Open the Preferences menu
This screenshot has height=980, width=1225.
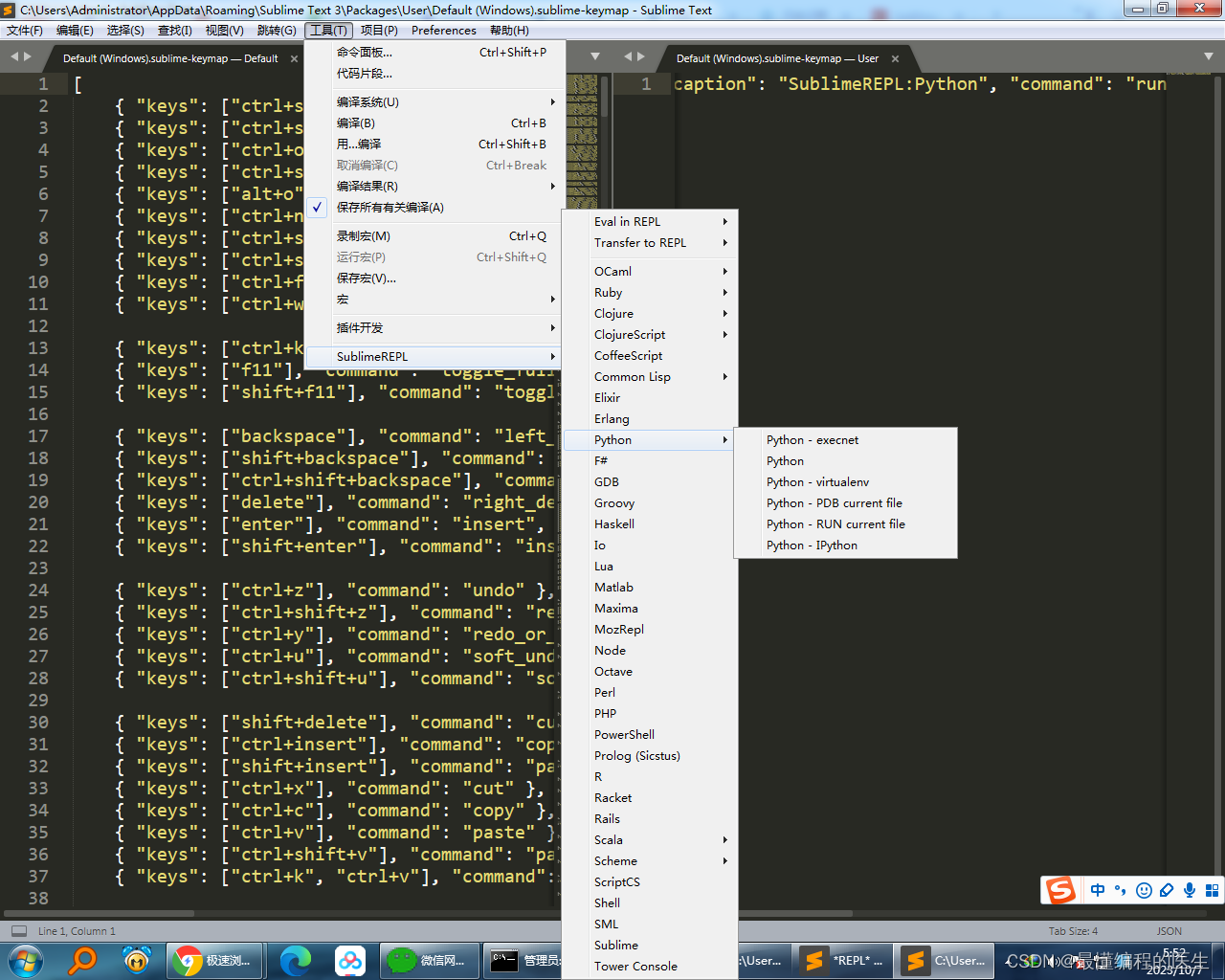[443, 30]
